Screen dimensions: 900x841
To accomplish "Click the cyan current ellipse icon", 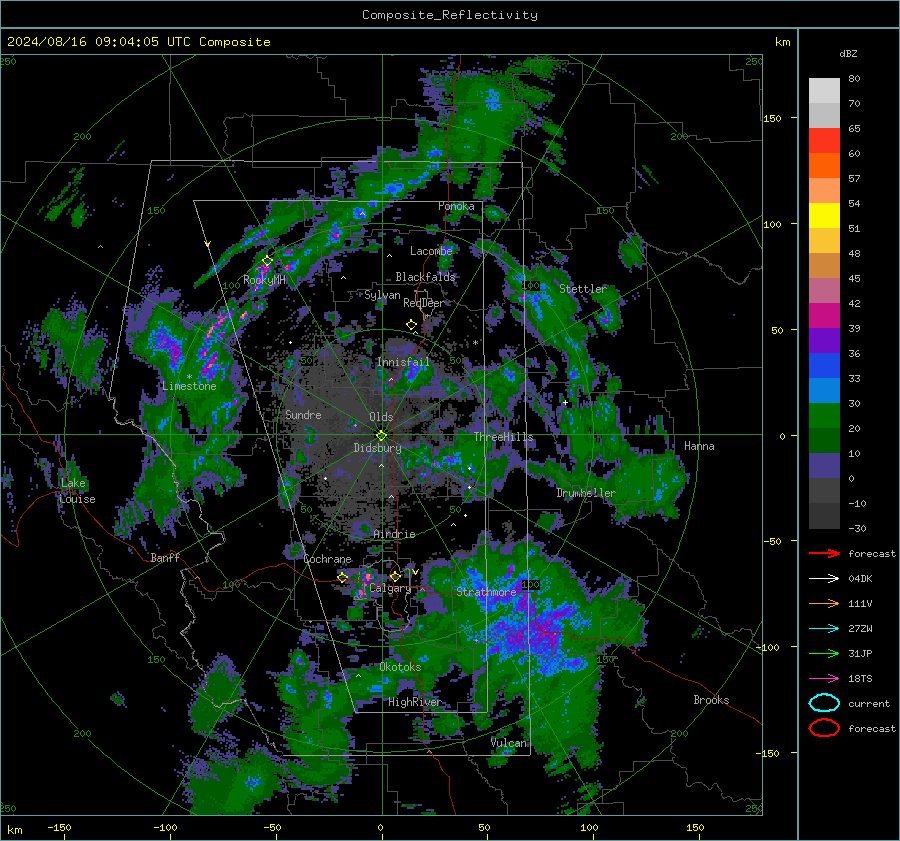I will [824, 703].
